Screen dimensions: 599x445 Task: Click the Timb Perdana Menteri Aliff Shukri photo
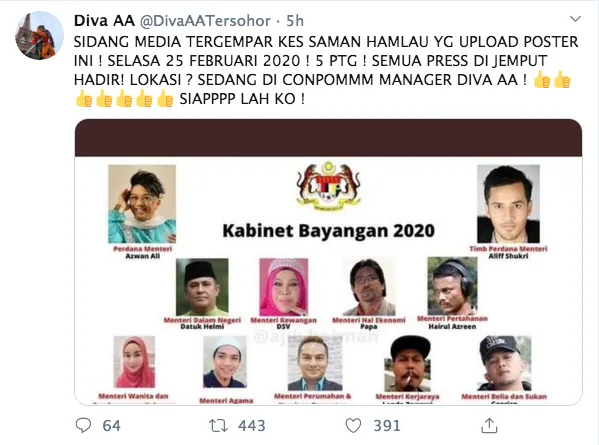[x=508, y=204]
